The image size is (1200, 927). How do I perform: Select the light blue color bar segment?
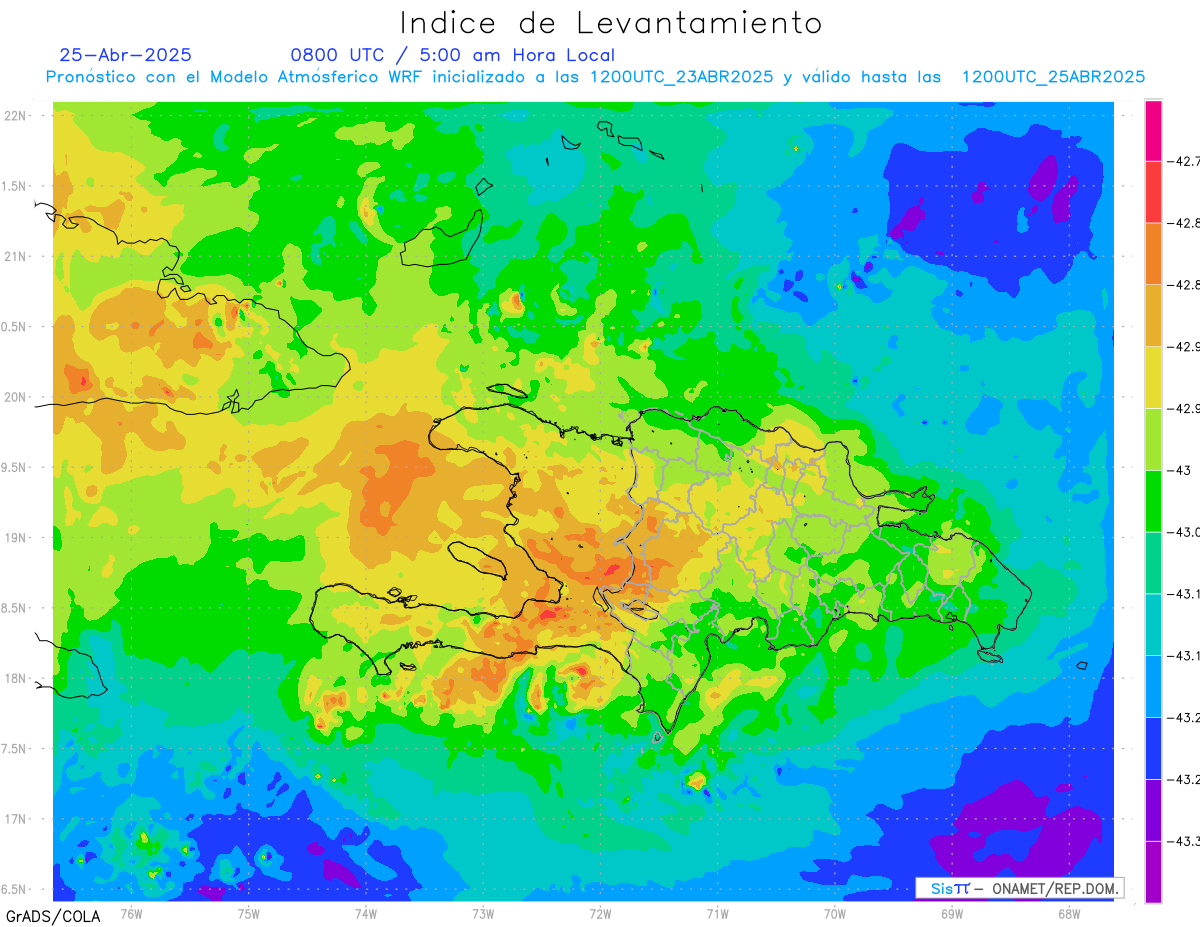[1153, 686]
